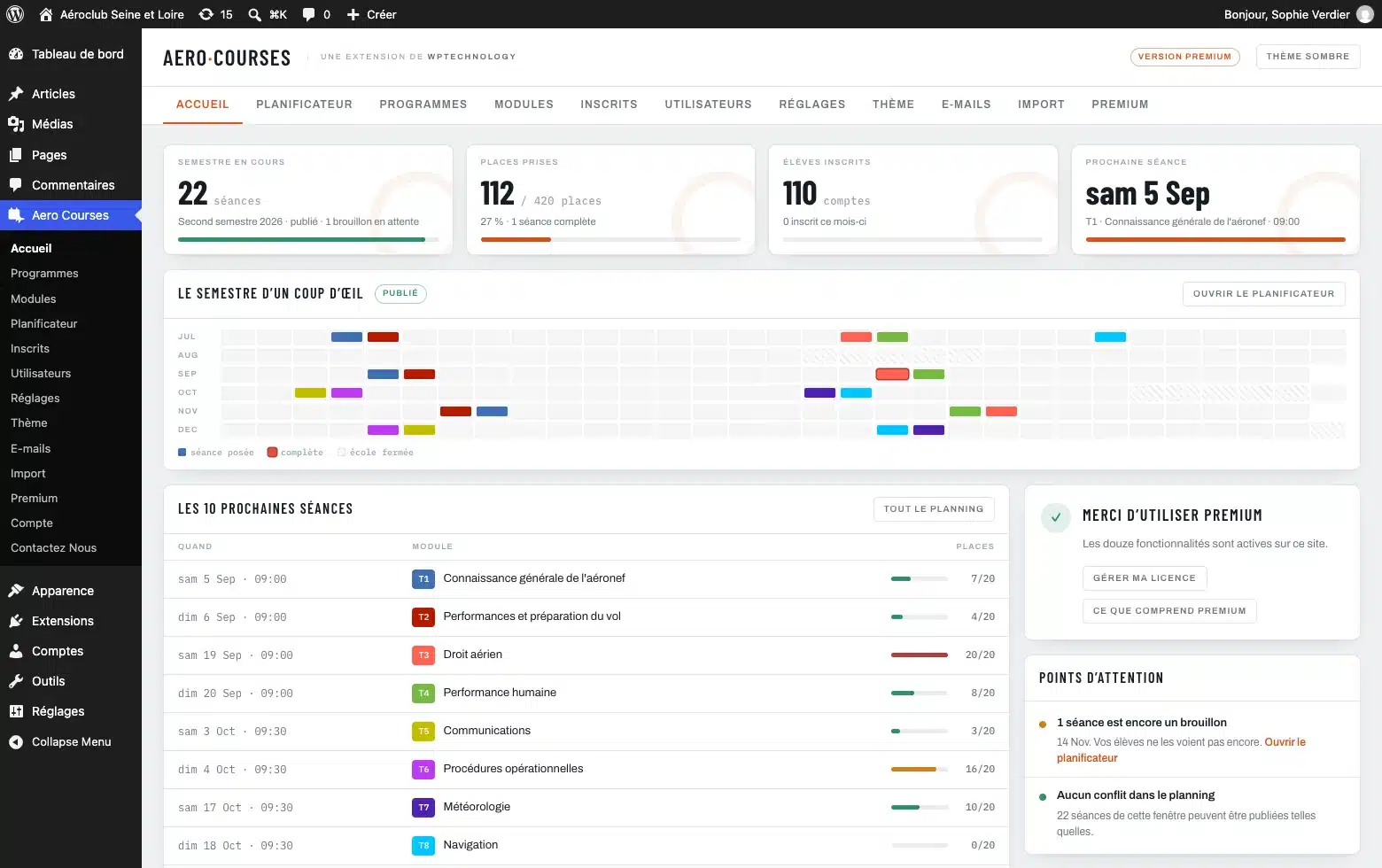
Task: Open the search magnifier icon in admin bar
Action: [x=254, y=14]
